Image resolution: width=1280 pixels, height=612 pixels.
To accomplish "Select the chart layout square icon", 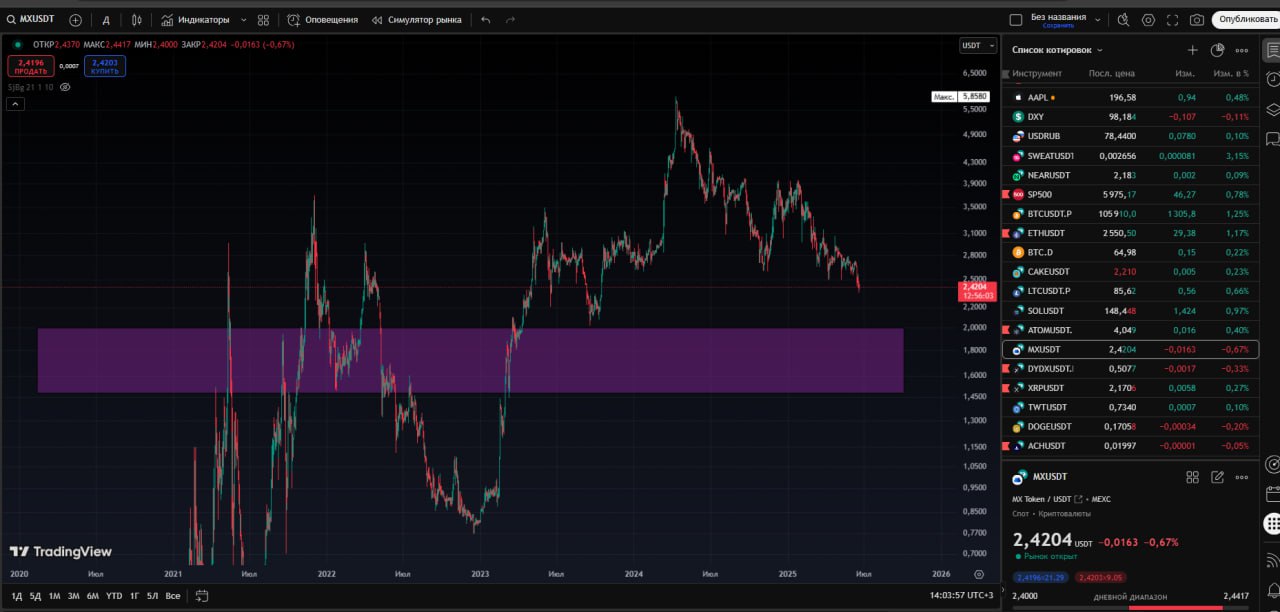I will coord(1016,20).
